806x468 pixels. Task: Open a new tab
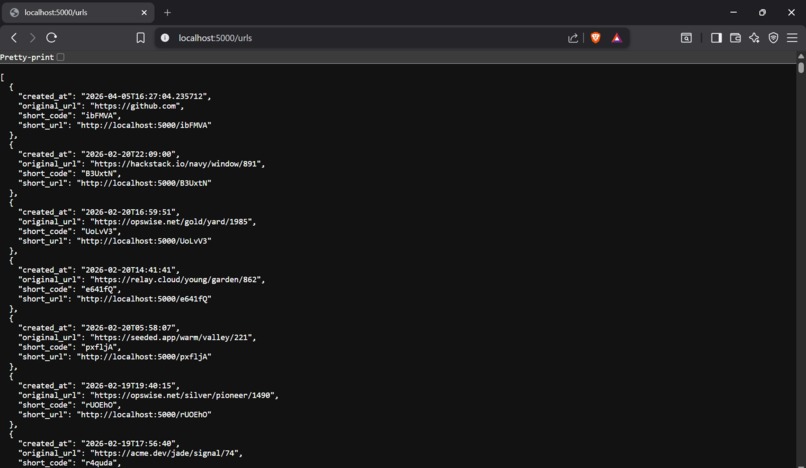(167, 12)
